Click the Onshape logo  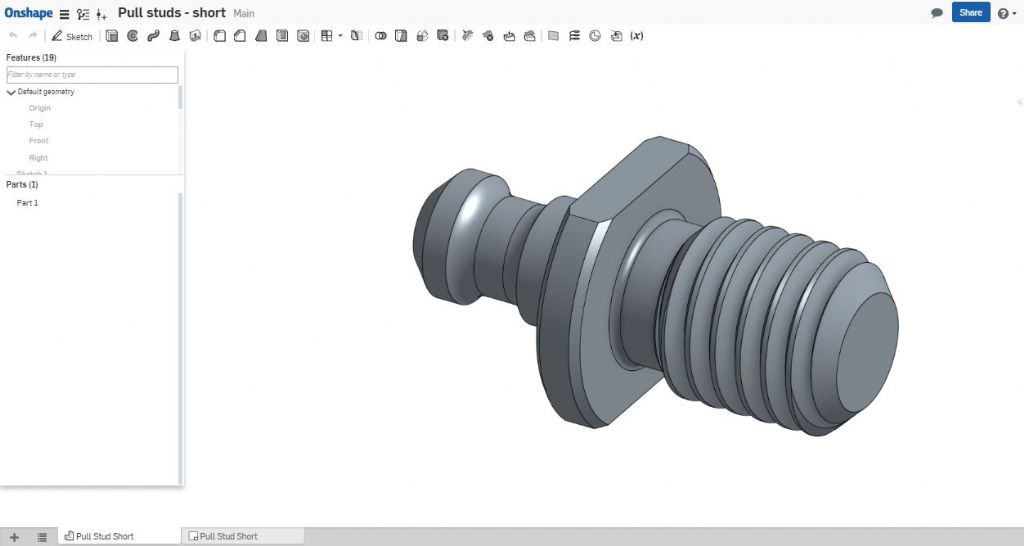(x=29, y=13)
